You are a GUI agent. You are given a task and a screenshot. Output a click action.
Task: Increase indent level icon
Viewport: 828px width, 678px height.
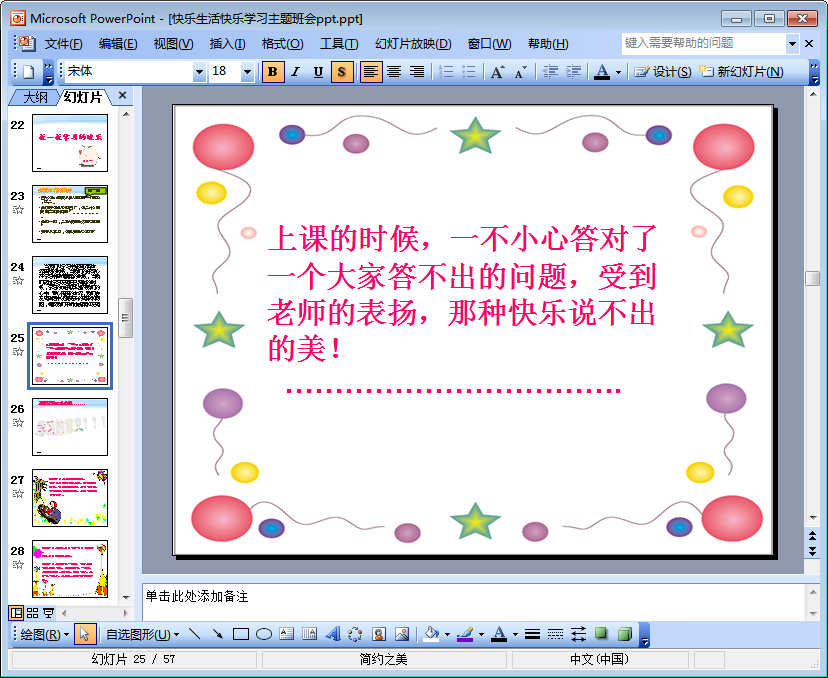573,71
